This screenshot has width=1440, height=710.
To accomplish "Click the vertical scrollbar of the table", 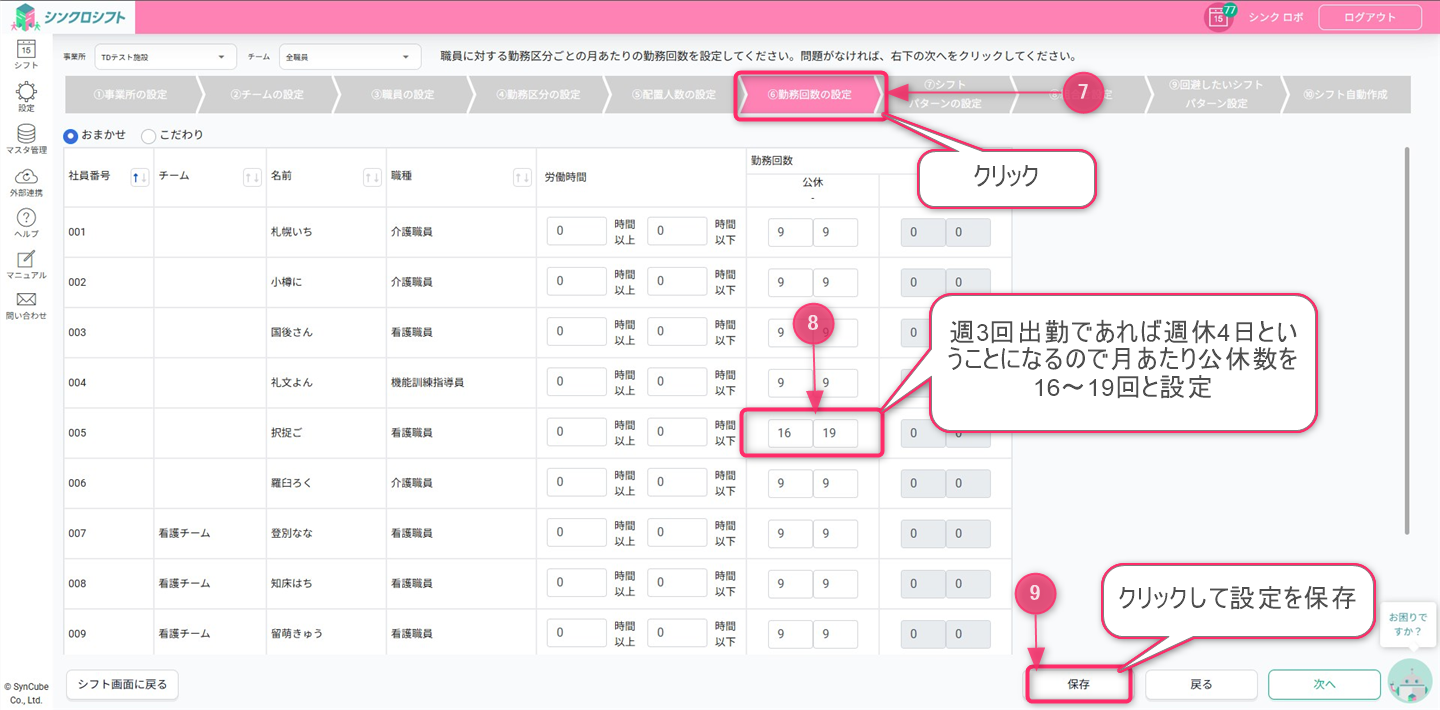I will click(x=1406, y=340).
